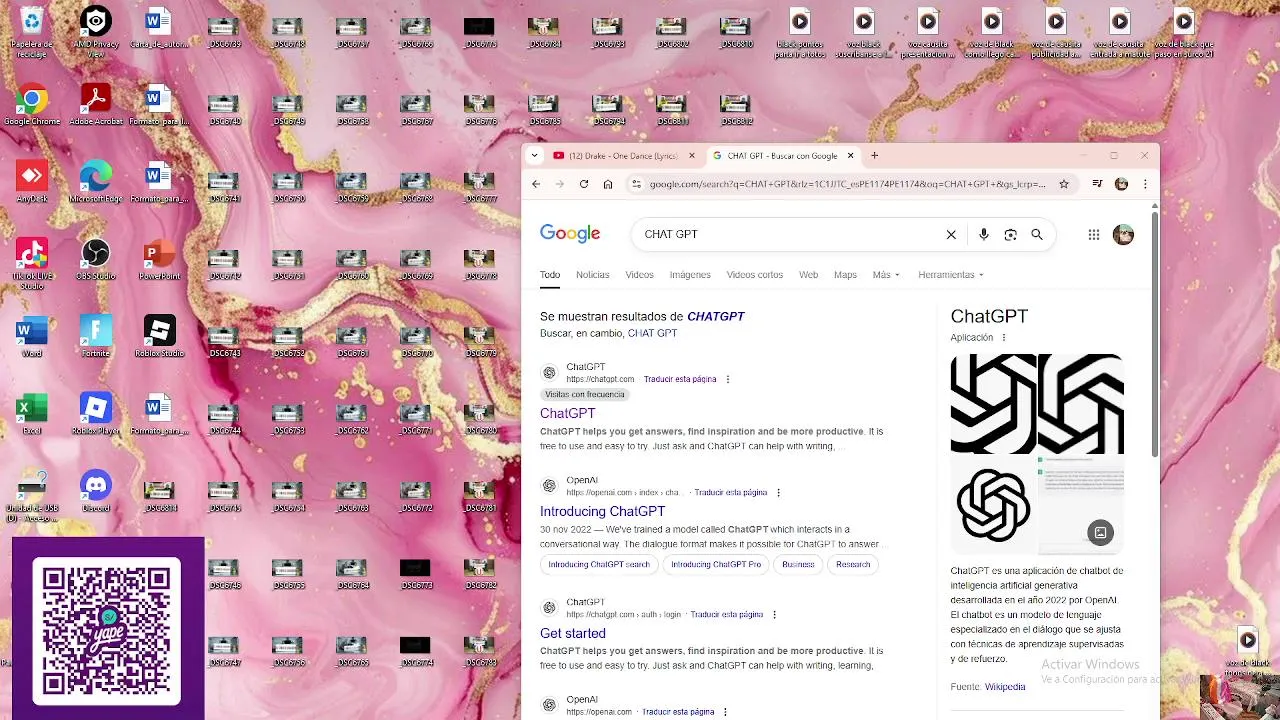Open the Word desktop shortcut

coord(31,336)
